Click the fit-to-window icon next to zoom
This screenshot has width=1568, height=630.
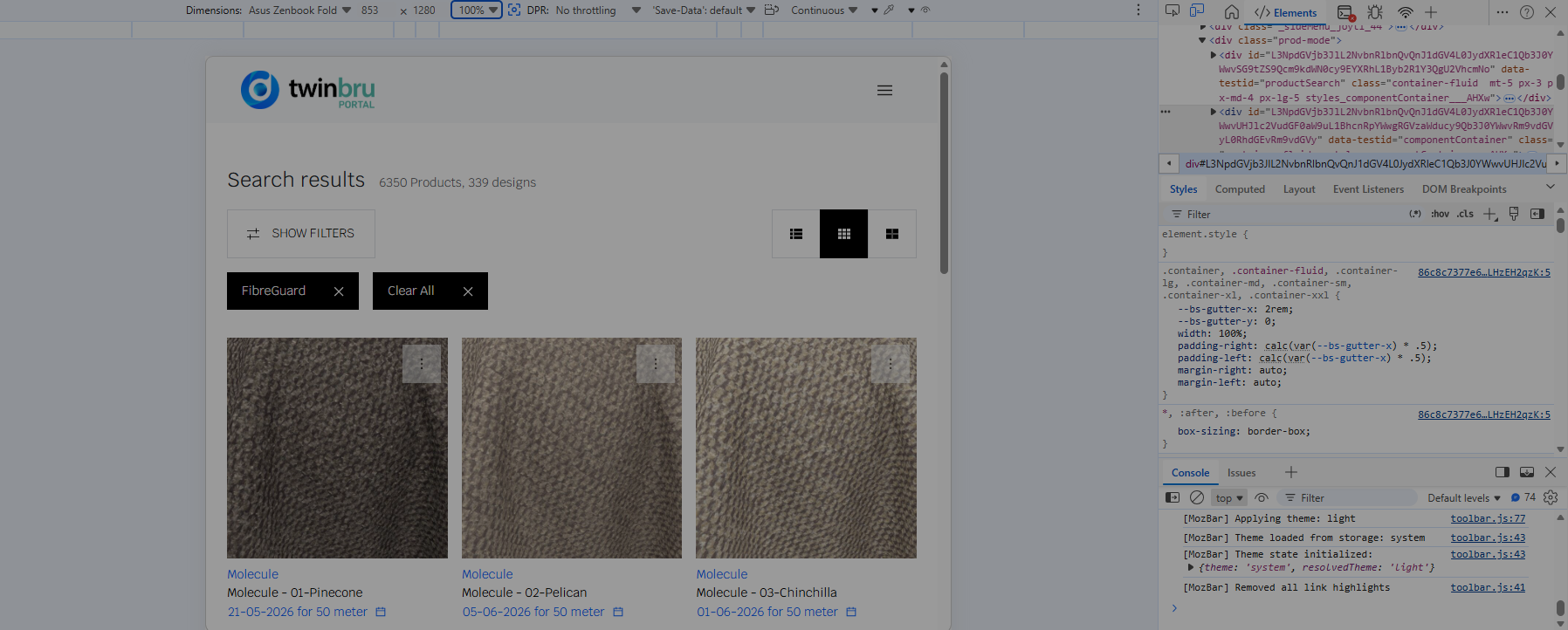pyautogui.click(x=514, y=10)
